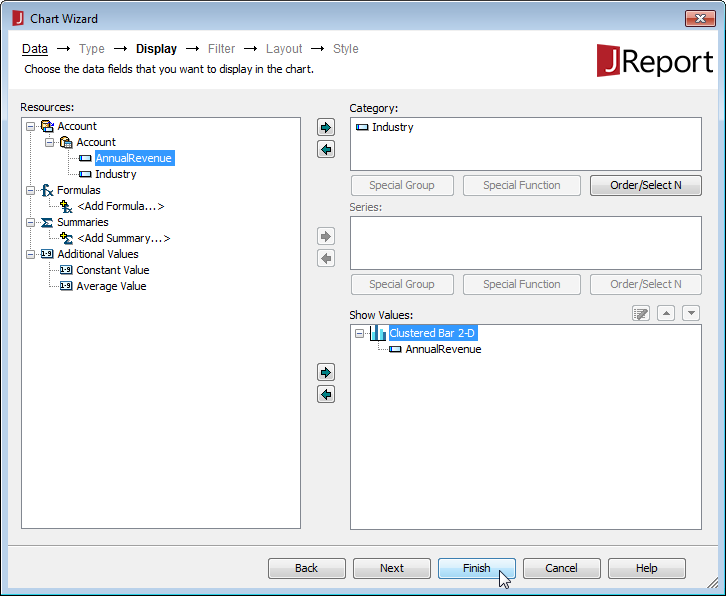This screenshot has width=726, height=596.
Task: Click the edit icon above Show Values
Action: pyautogui.click(x=641, y=314)
